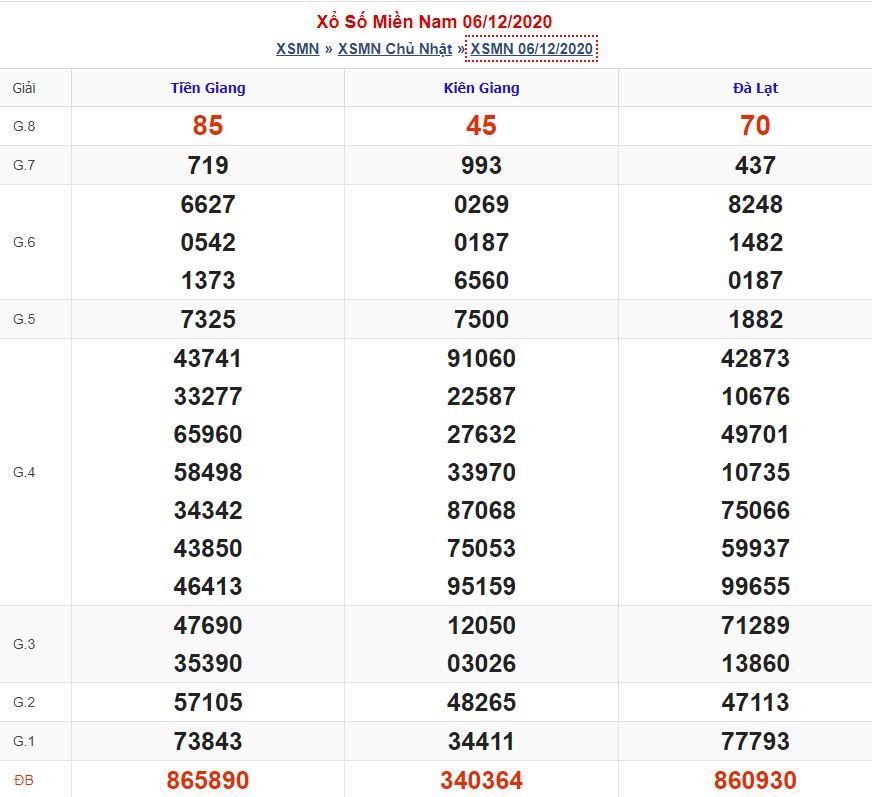Image resolution: width=872 pixels, height=797 pixels.
Task: Click the Kiên Giang G.6 number 0187
Action: [x=482, y=242]
